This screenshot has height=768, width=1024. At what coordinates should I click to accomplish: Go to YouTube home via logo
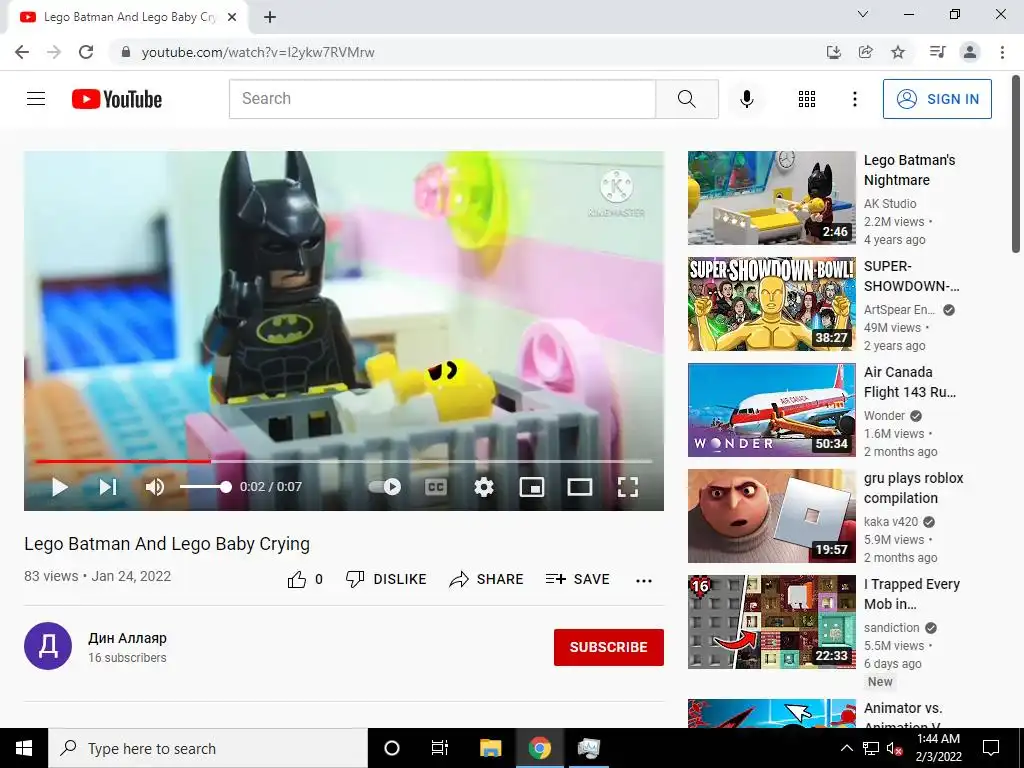coord(117,99)
